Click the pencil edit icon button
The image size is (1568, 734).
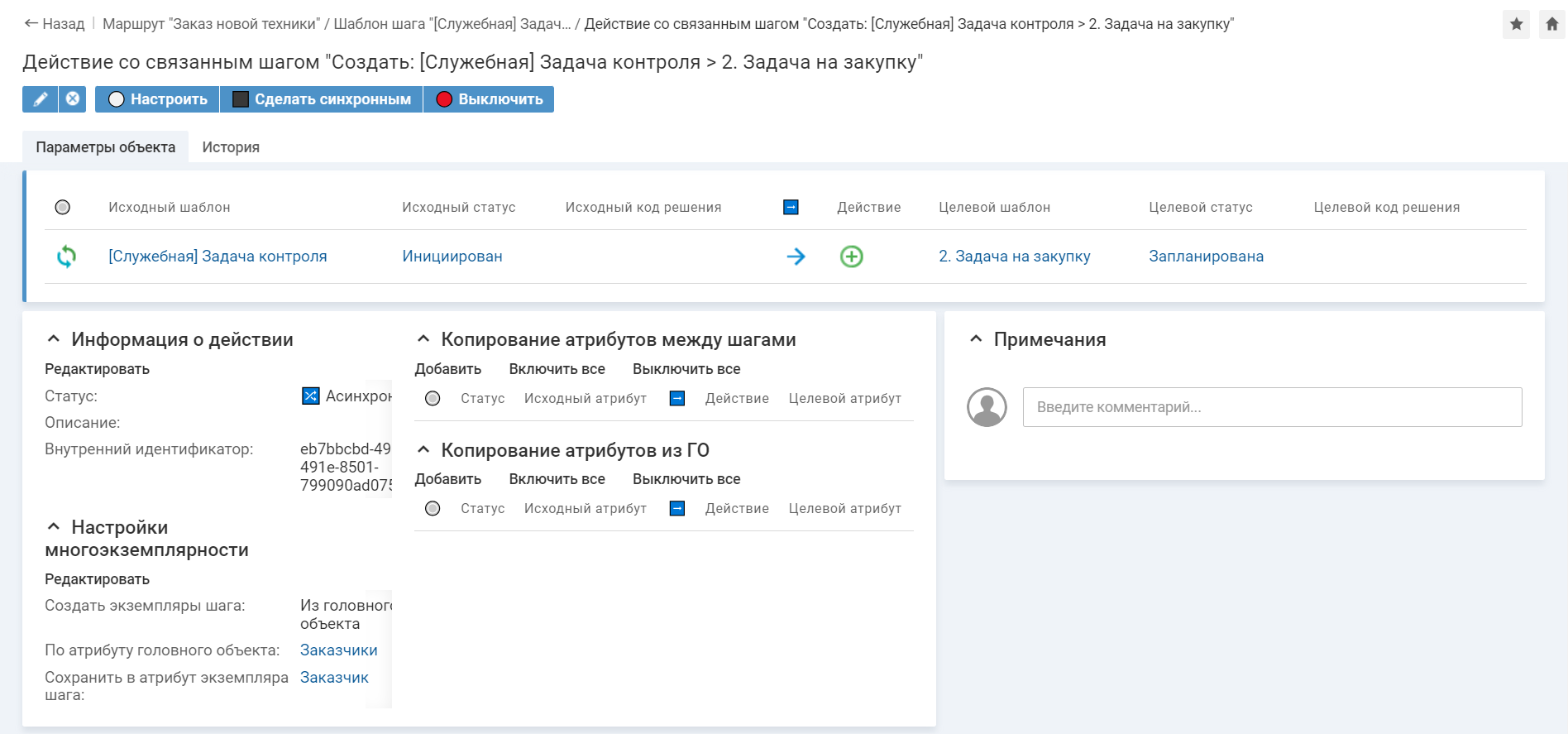40,99
